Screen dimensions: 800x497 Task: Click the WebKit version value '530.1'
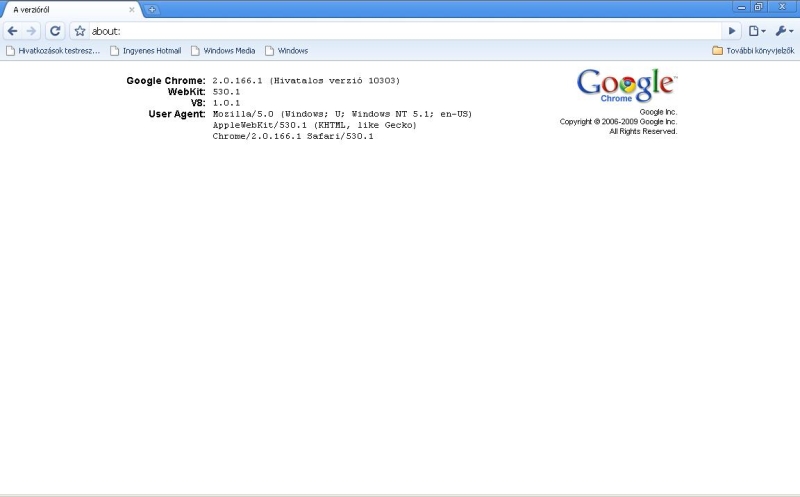tap(226, 92)
